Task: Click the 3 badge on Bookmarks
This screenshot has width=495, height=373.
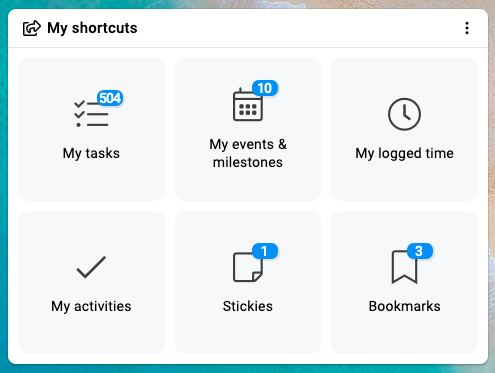Action: click(x=420, y=251)
